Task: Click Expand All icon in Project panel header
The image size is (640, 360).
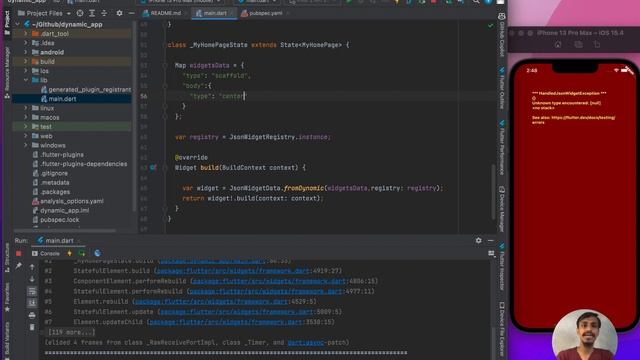Action: (x=92, y=13)
